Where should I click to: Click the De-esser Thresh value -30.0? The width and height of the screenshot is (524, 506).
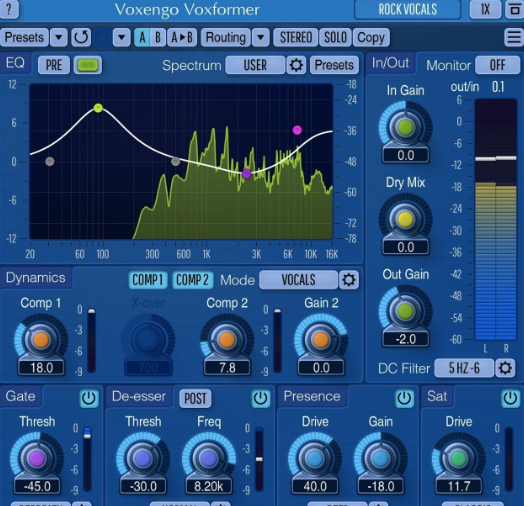click(x=143, y=486)
